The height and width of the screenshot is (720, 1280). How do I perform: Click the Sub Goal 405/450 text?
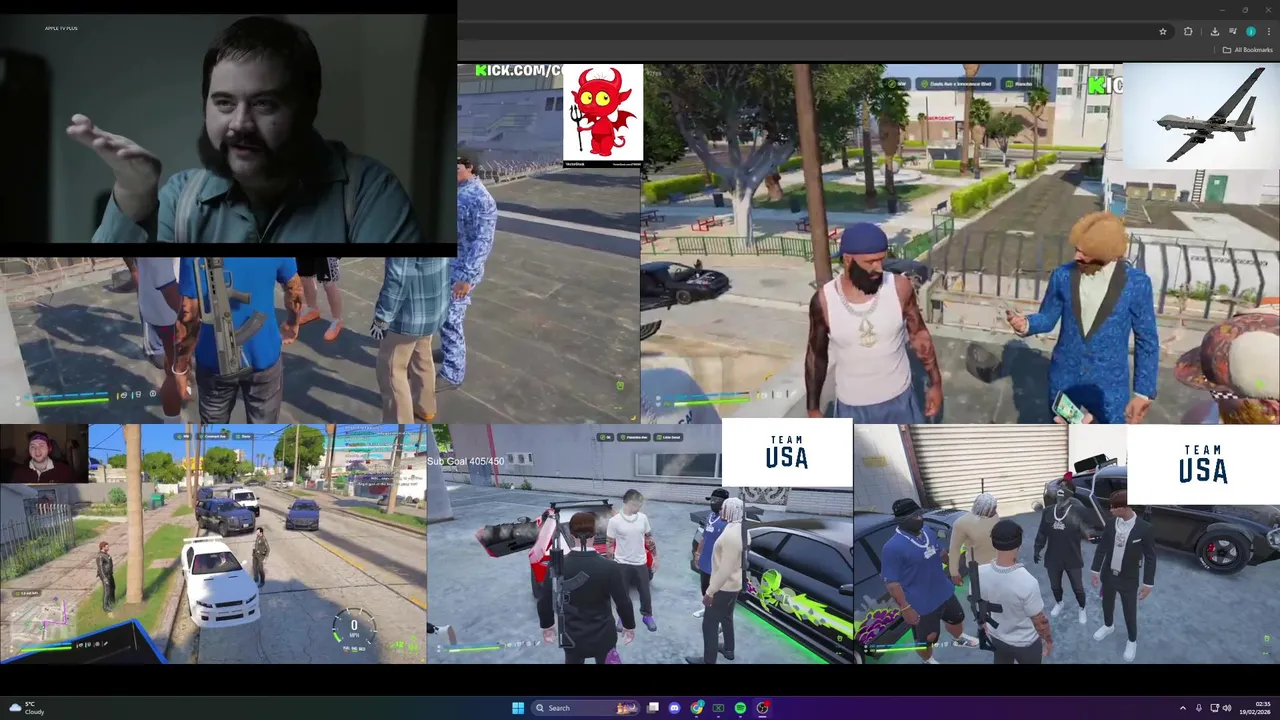(465, 461)
